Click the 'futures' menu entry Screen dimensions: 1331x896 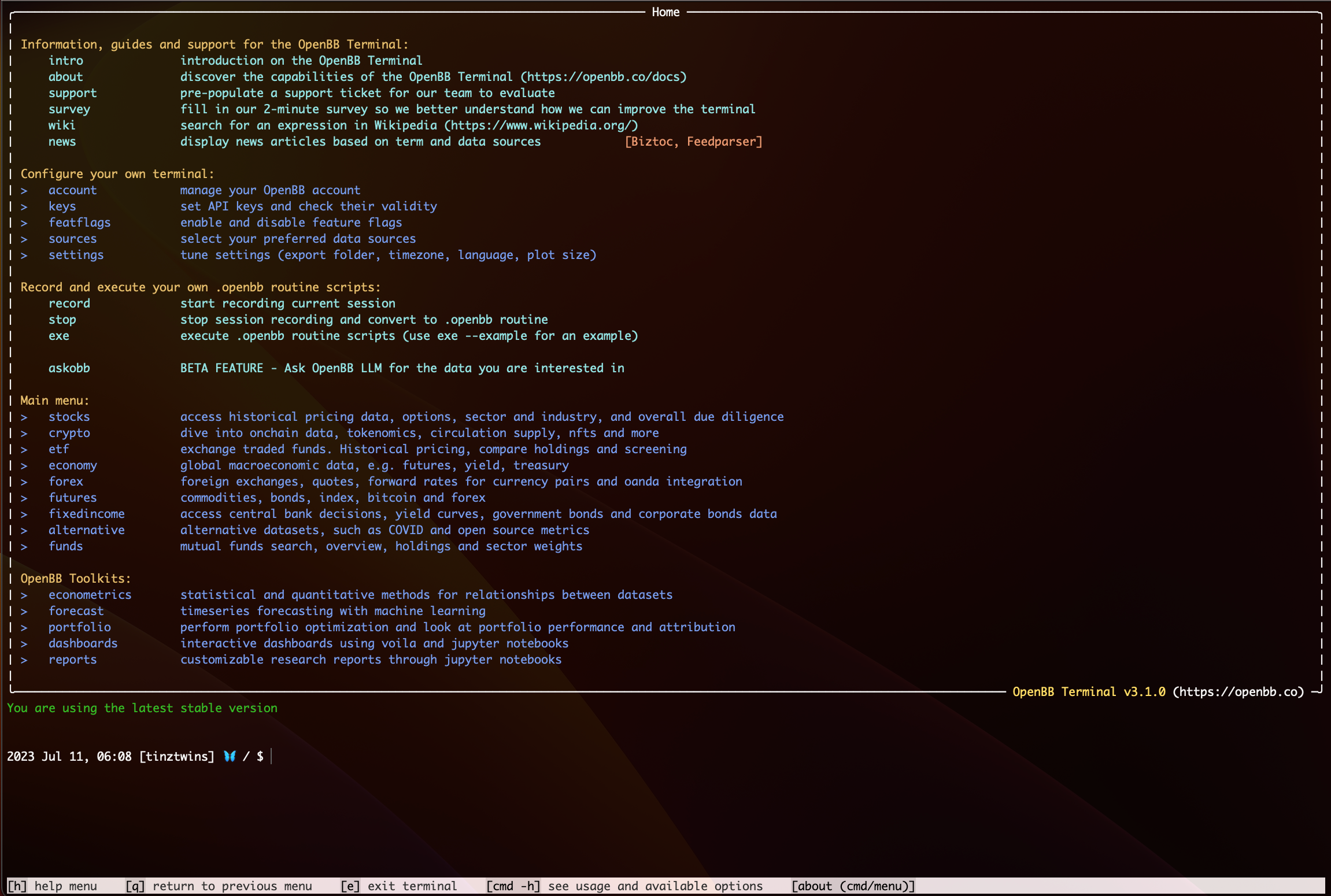click(x=73, y=498)
